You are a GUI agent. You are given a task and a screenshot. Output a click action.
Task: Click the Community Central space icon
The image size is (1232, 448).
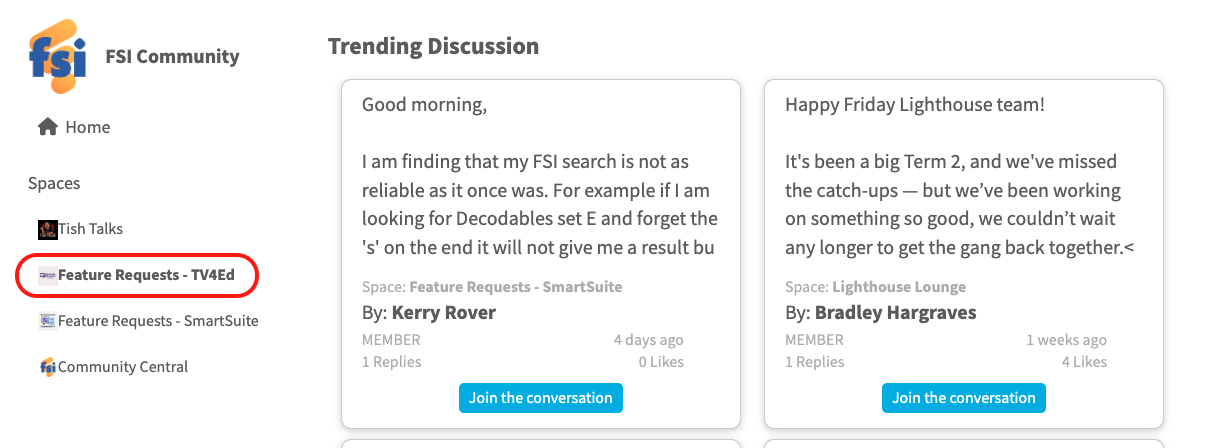point(47,367)
